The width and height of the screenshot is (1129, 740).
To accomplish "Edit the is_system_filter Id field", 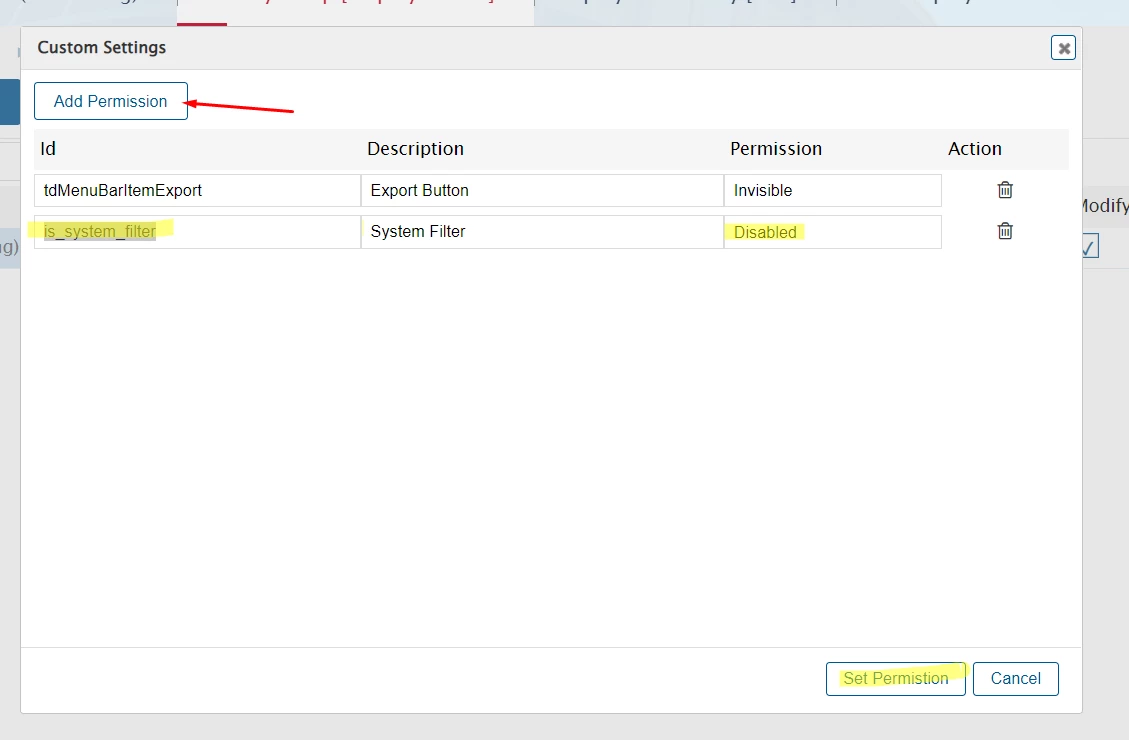I will tap(197, 232).
